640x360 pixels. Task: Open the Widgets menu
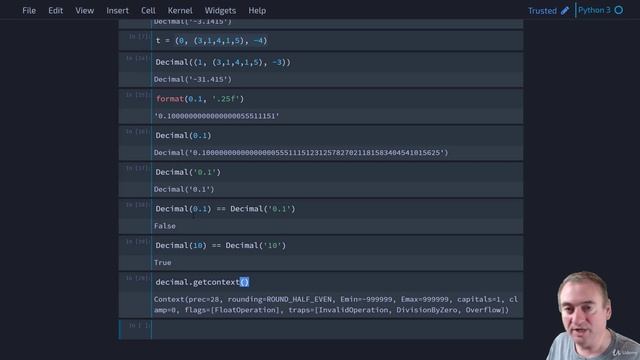click(220, 11)
